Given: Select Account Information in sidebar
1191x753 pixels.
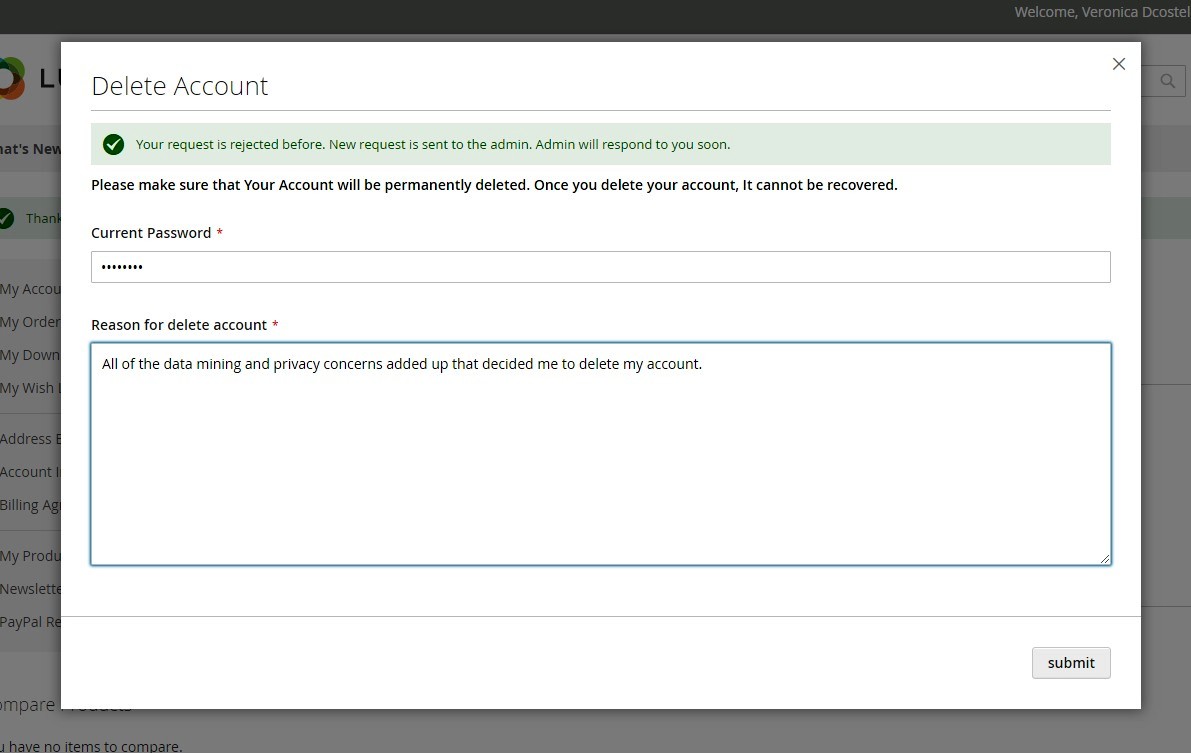Looking at the screenshot, I should 30,472.
